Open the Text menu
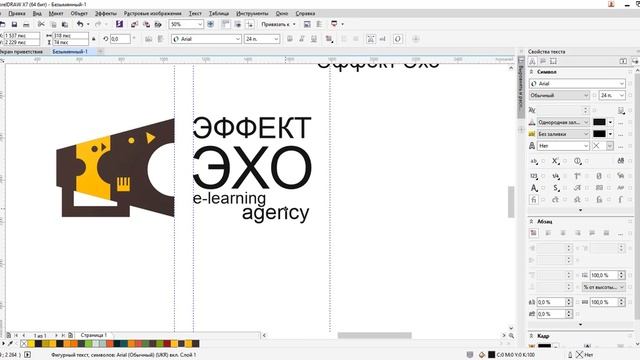This screenshot has width=640, height=360. point(195,13)
